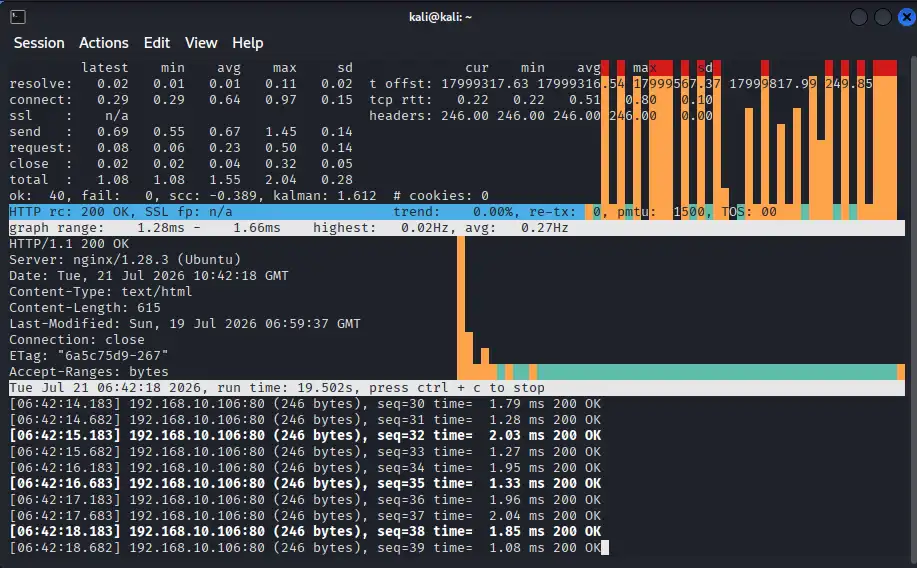Screen dimensions: 917x568
Task: Open the Edit menu
Action: click(157, 43)
